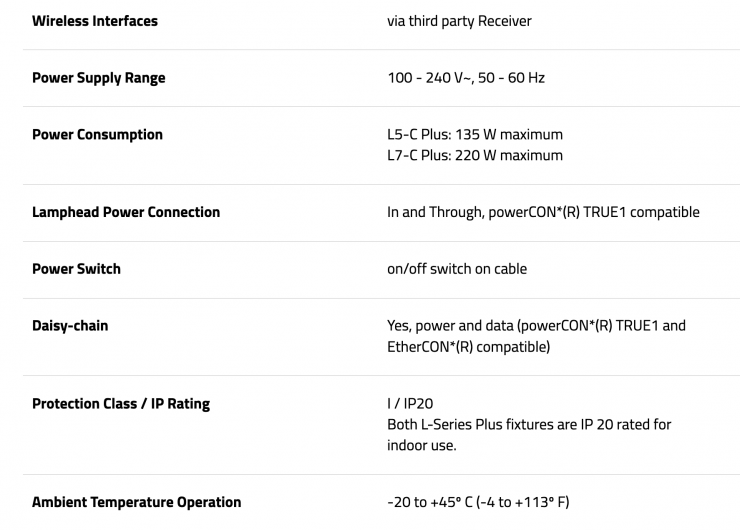Click the 'I / IP20' value
The image size is (740, 530).
410,404
